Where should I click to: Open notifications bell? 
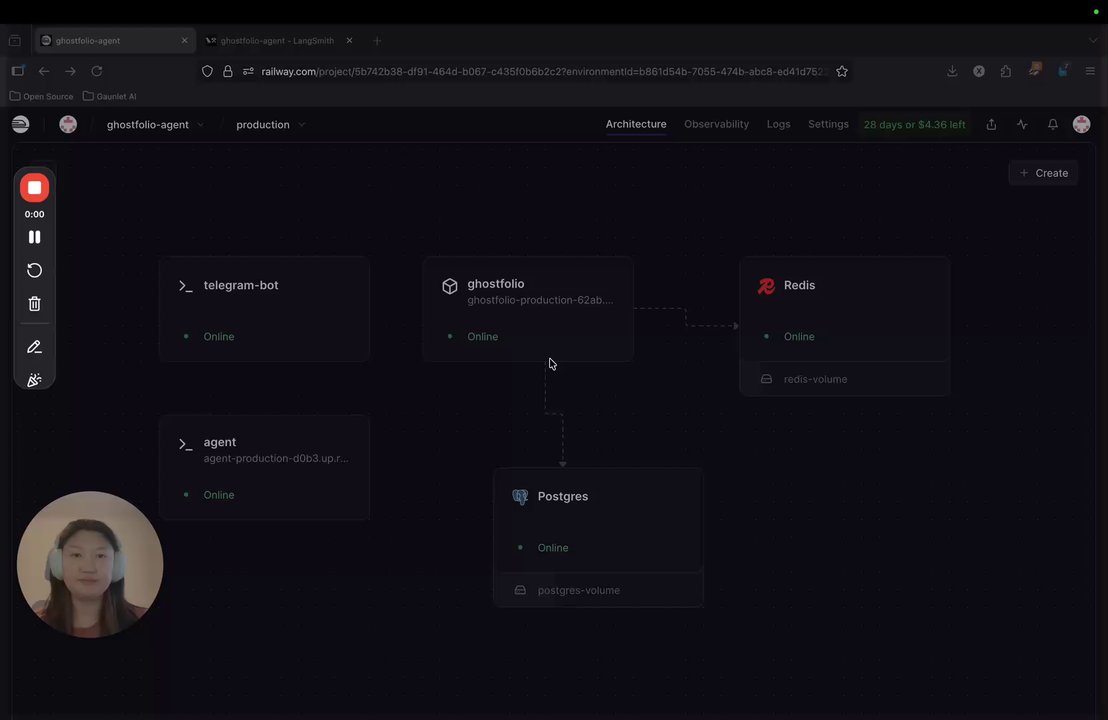(x=1052, y=124)
